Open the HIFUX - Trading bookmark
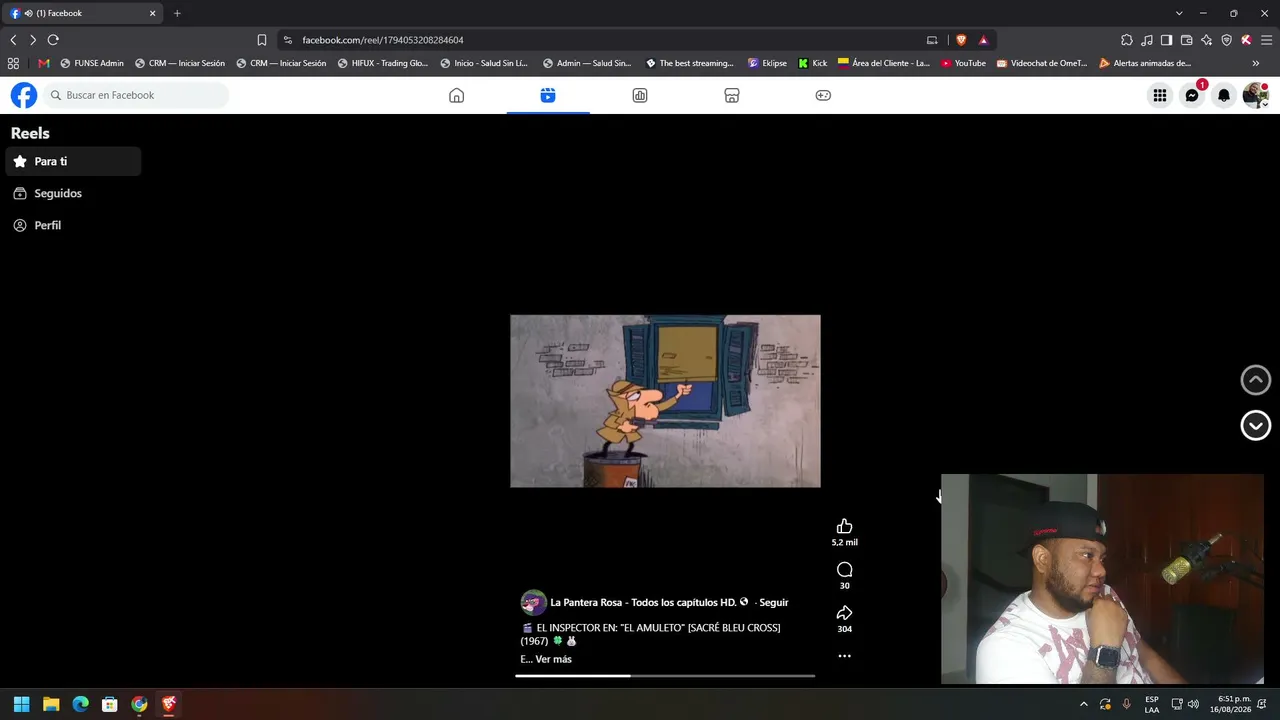 point(382,63)
